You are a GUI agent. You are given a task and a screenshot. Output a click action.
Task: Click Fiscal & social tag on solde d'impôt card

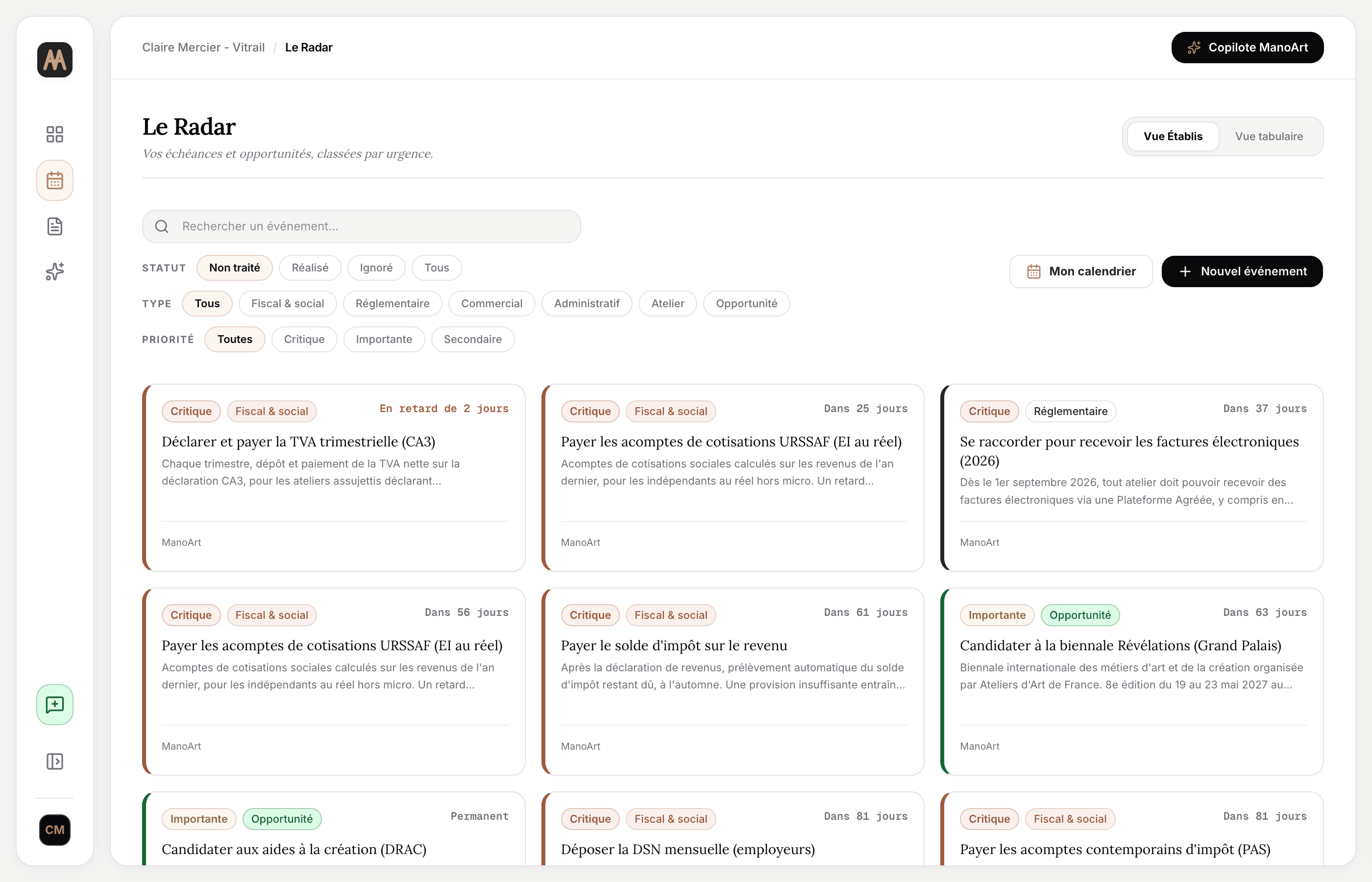(x=670, y=615)
